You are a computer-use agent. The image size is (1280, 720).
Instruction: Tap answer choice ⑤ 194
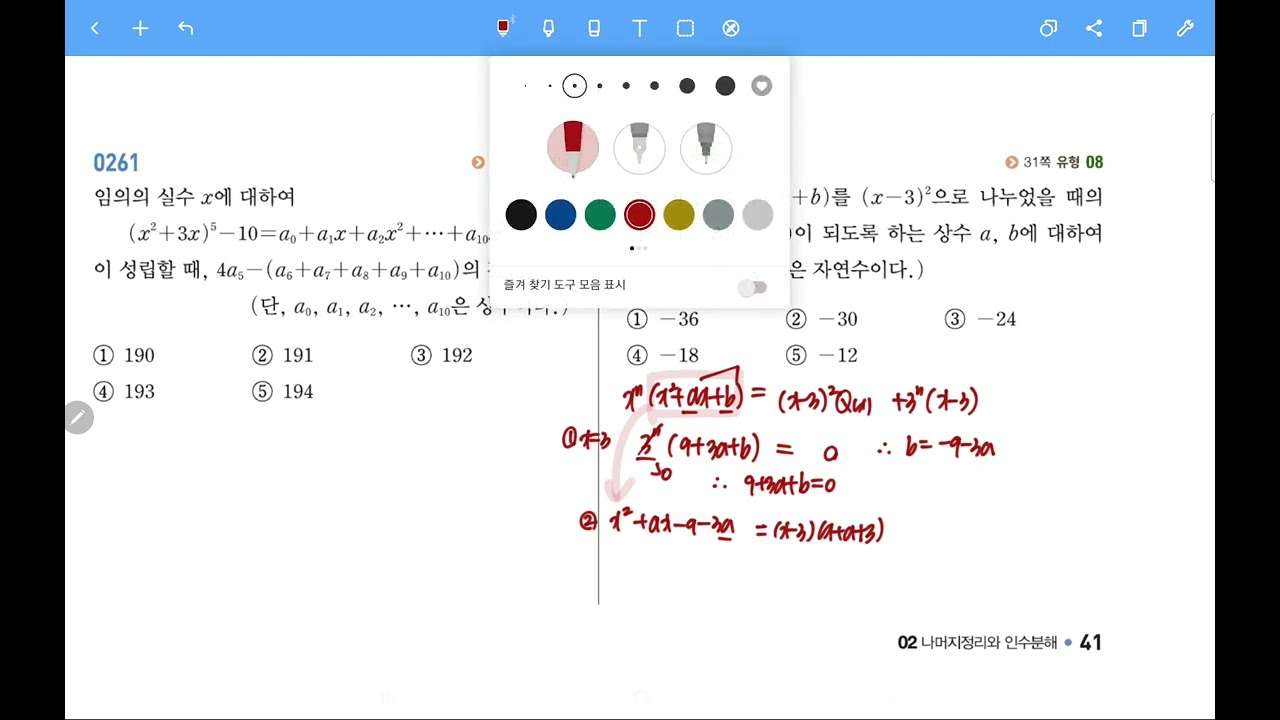tap(283, 392)
